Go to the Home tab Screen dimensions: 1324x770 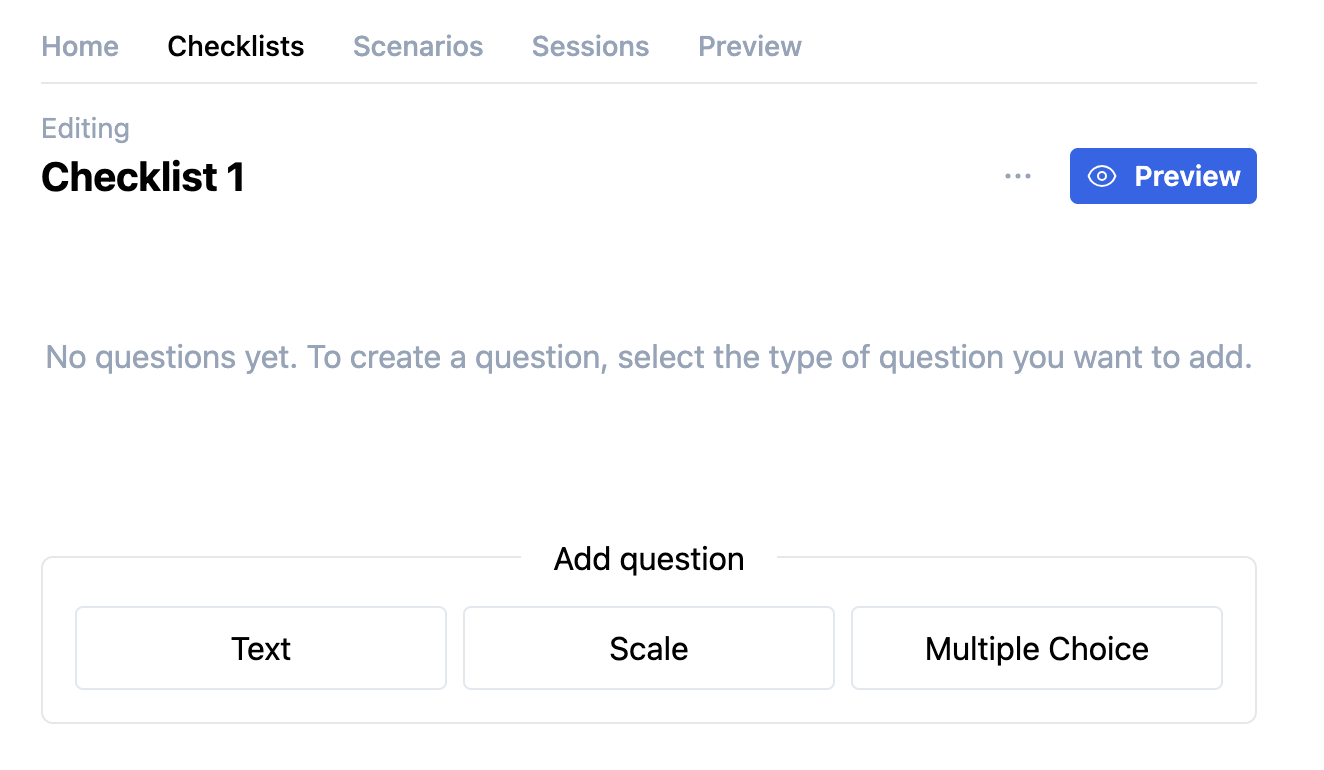coord(80,46)
